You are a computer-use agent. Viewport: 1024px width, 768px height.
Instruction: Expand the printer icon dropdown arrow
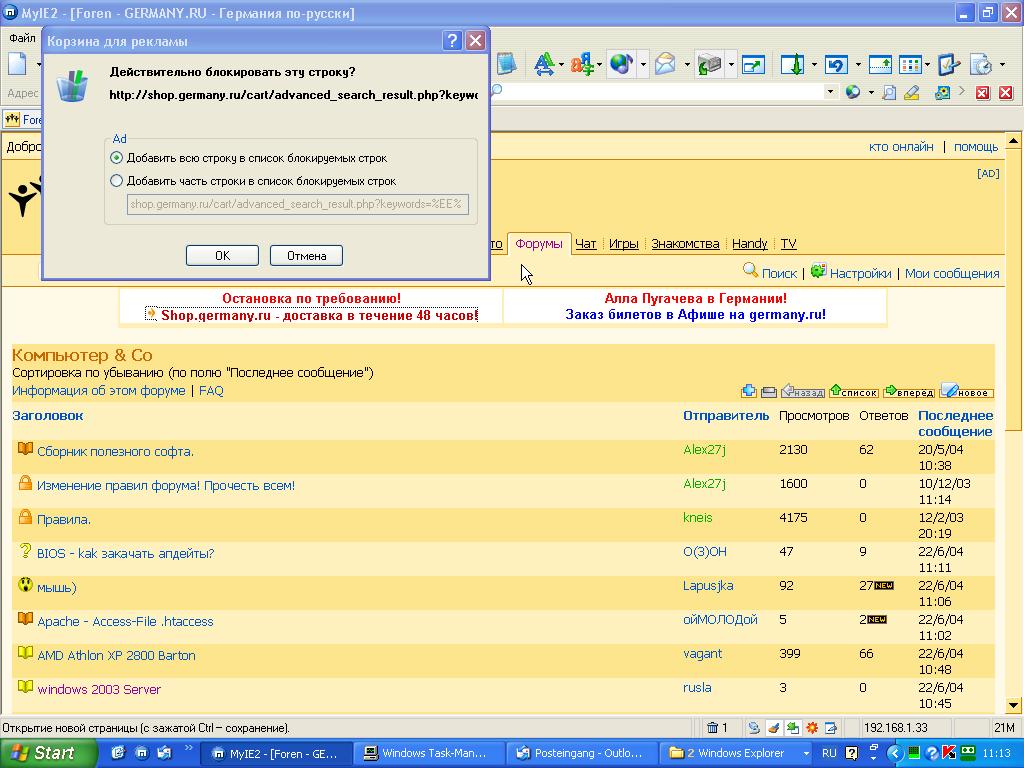731,64
